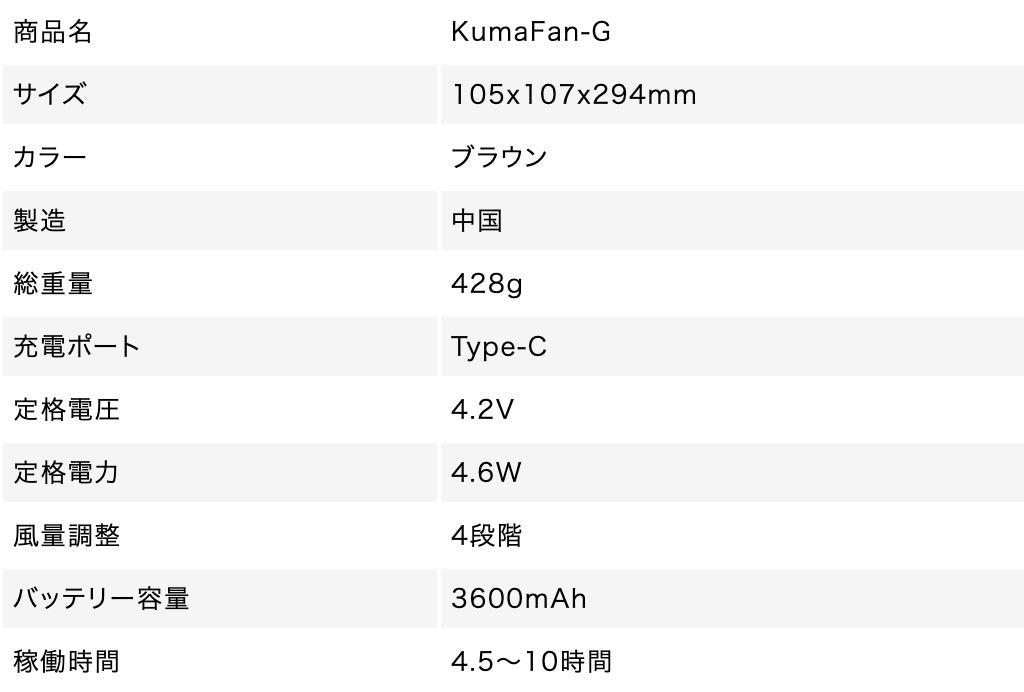Click the 製造 label
Image resolution: width=1024 pixels, height=692 pixels.
coord(40,221)
